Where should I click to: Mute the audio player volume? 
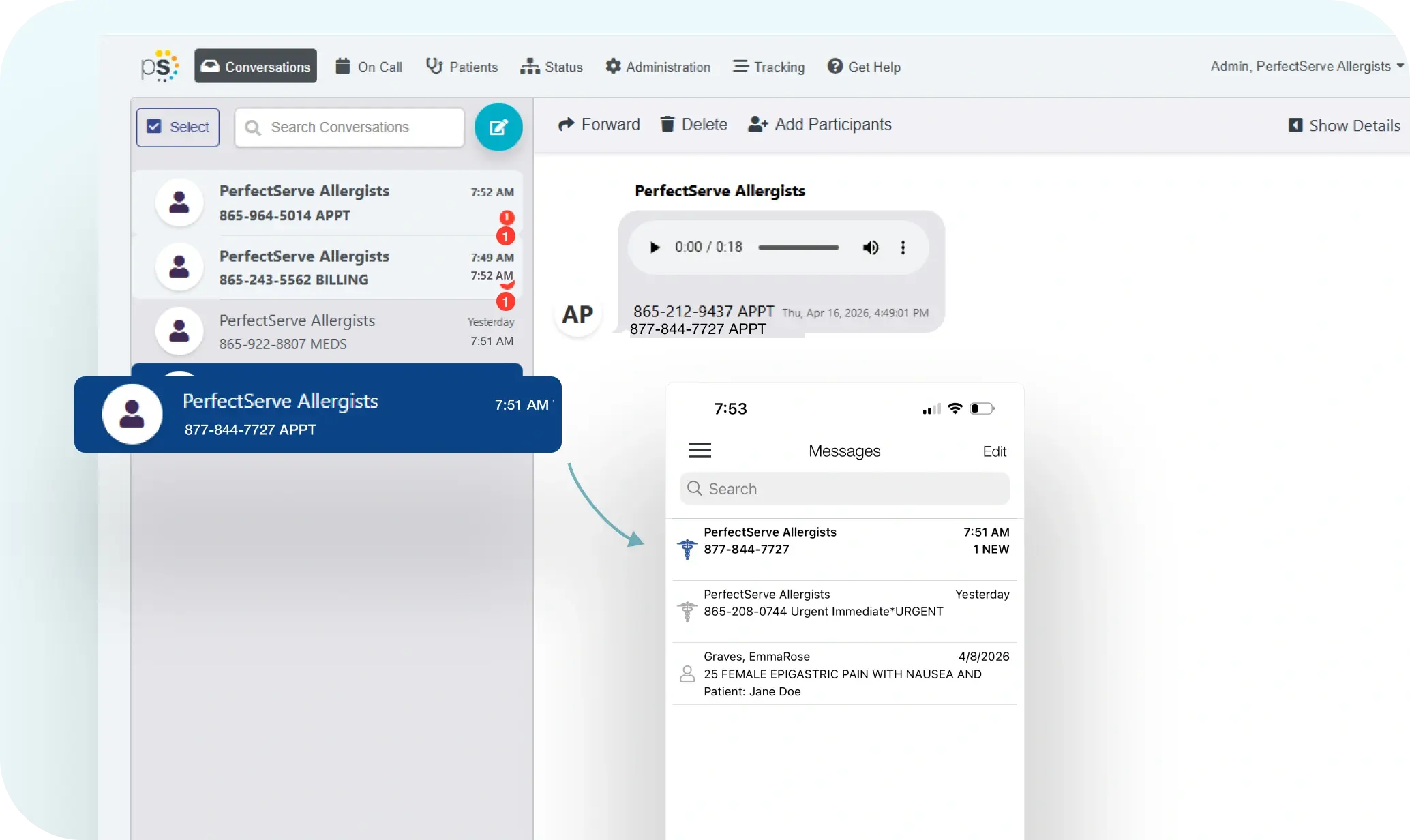870,247
